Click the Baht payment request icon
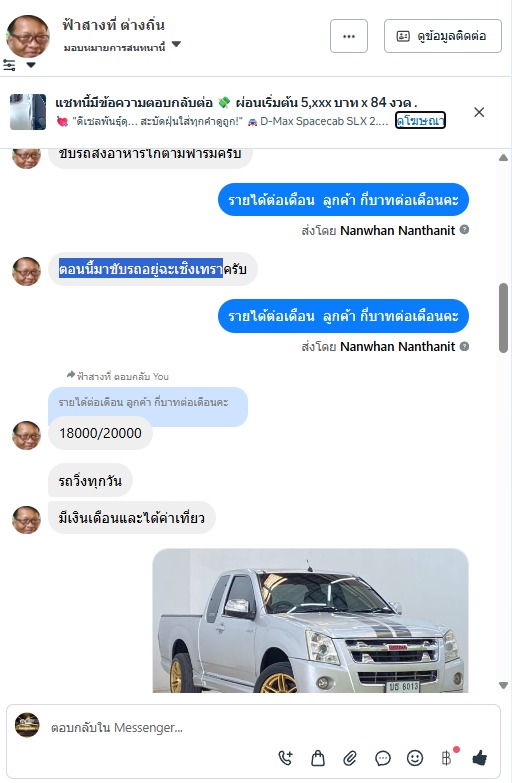This screenshot has height=783, width=512. 447,758
